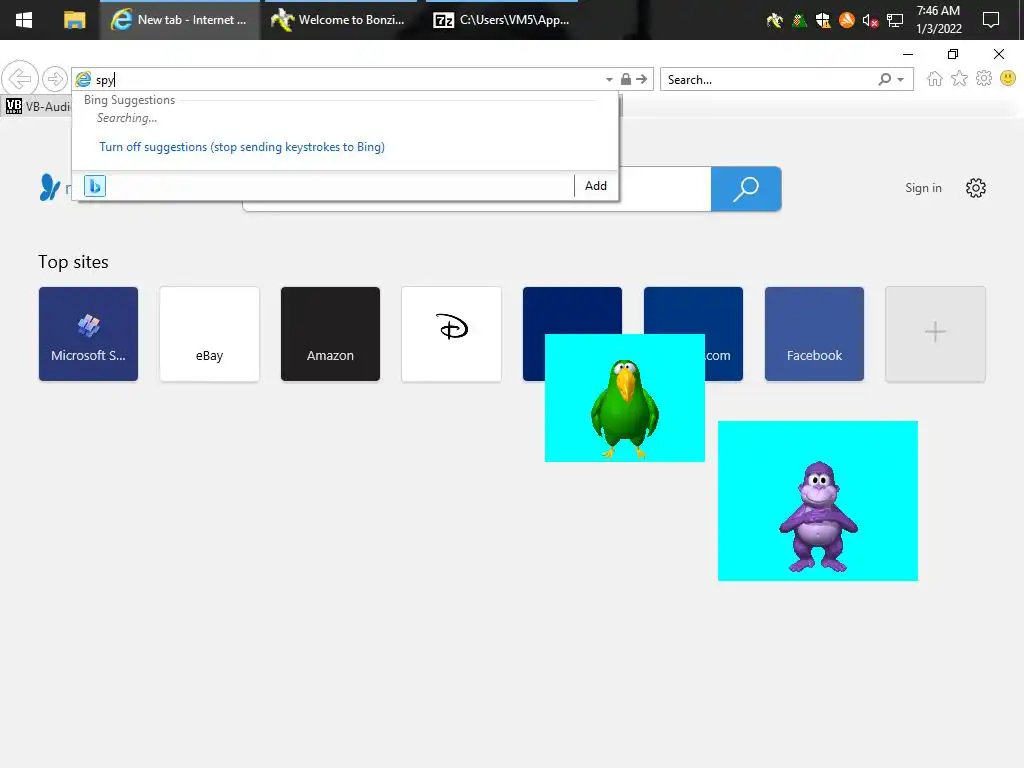Click the plus tile to add a top site

[x=935, y=334]
